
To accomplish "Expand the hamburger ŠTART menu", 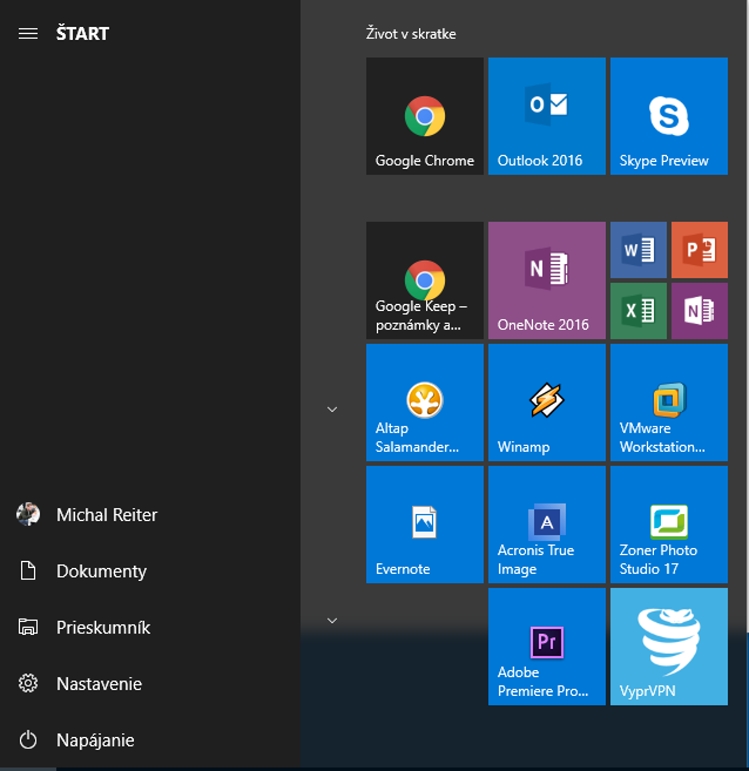I will 28,33.
